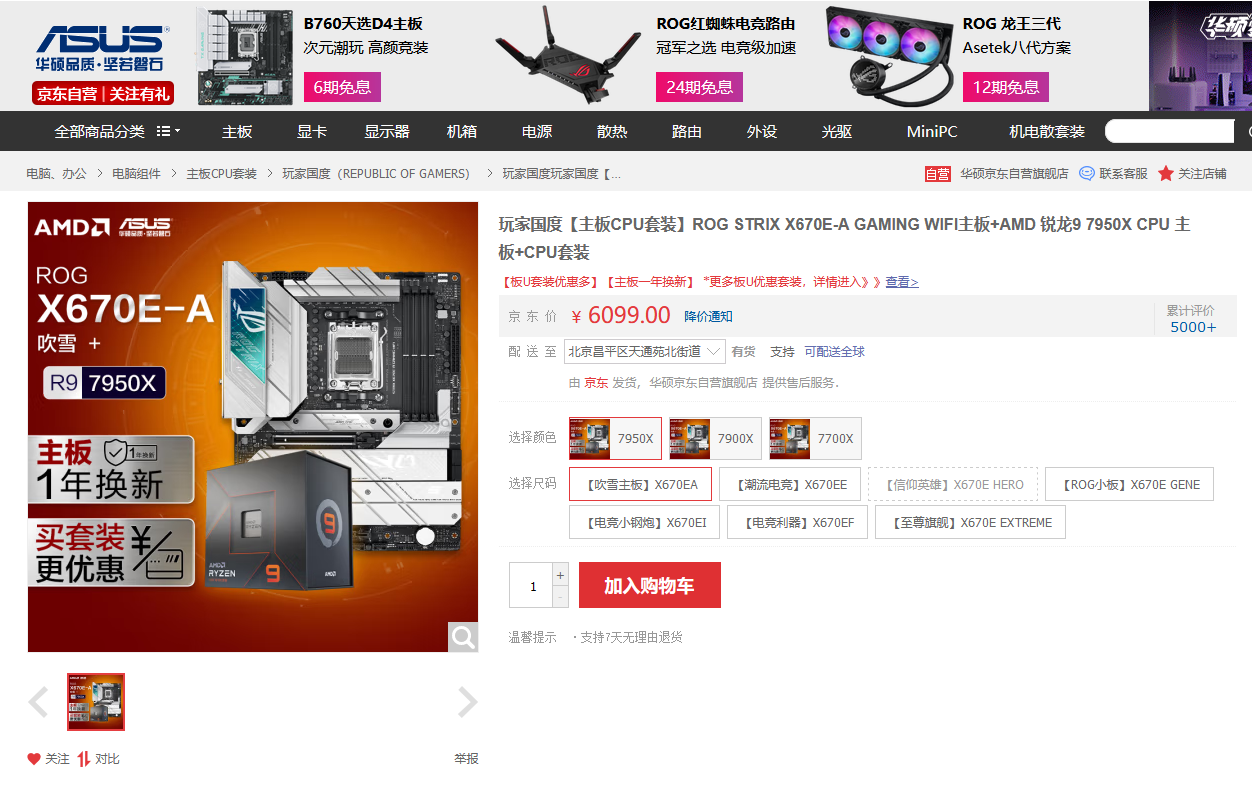
Task: Increase quantity with the plus stepper
Action: pyautogui.click(x=560, y=575)
